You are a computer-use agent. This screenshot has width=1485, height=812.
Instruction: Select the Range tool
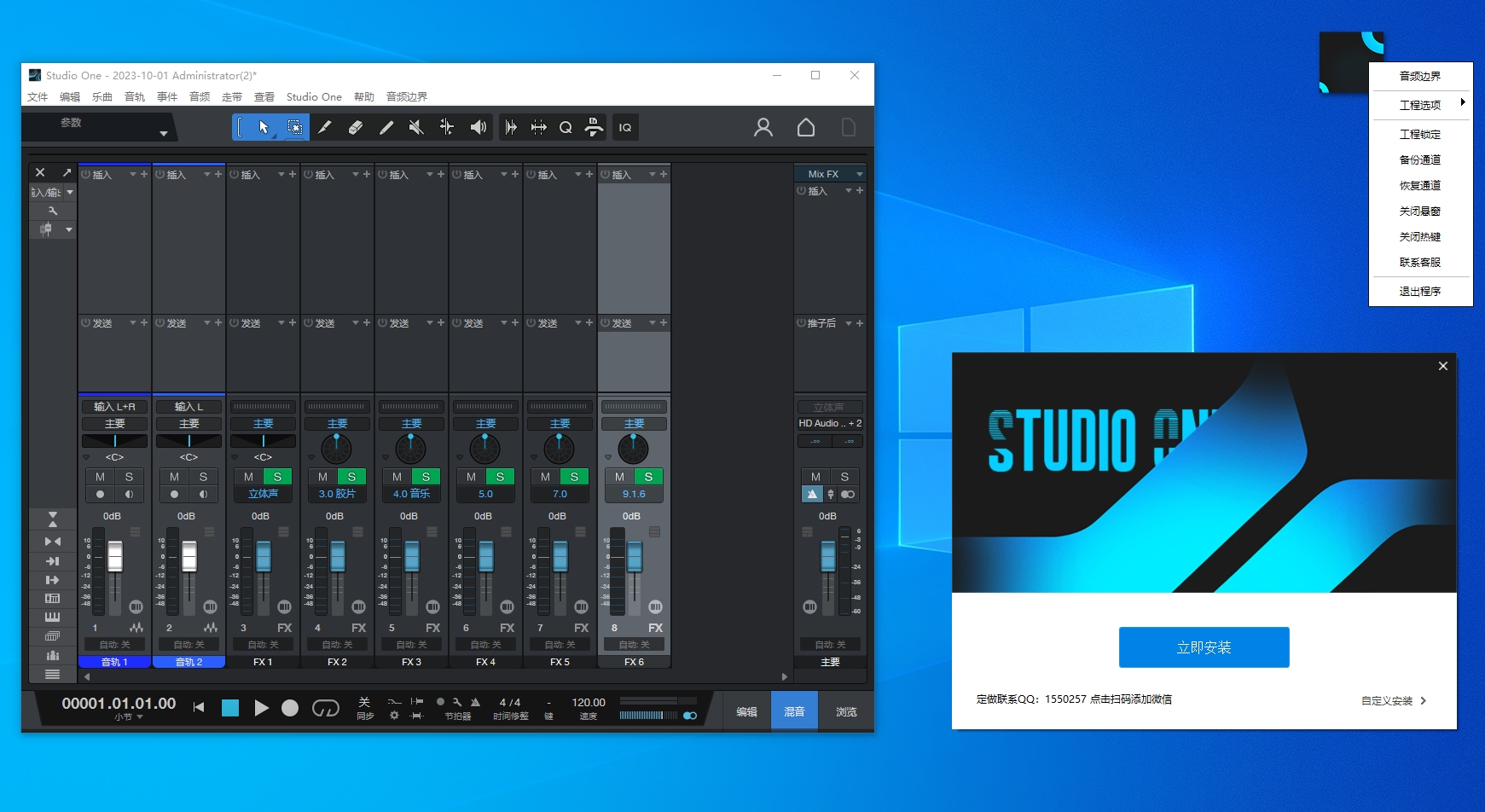tap(294, 127)
